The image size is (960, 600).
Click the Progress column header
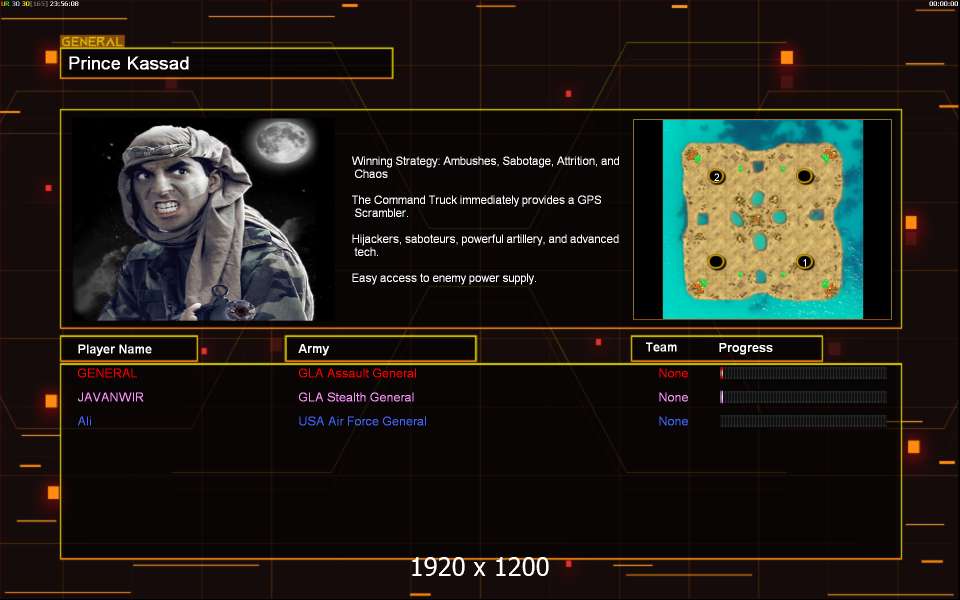tap(745, 348)
